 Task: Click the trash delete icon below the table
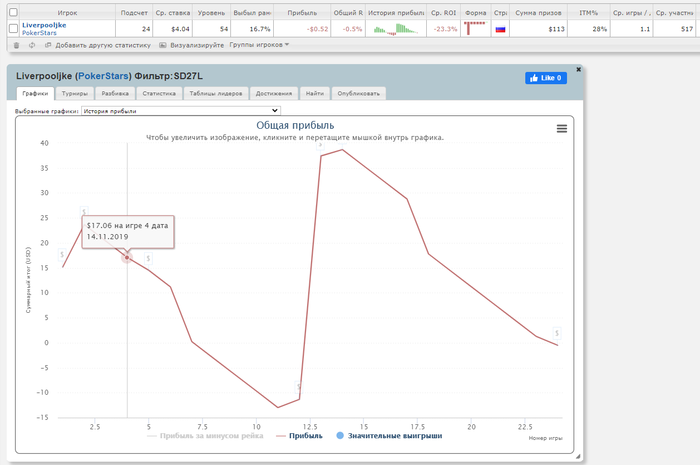[x=17, y=45]
